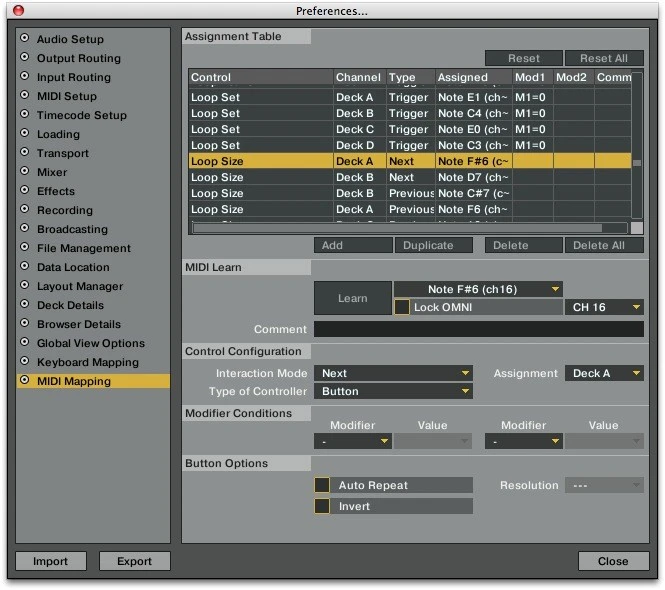Open the Interaction Mode dropdown

pos(394,373)
